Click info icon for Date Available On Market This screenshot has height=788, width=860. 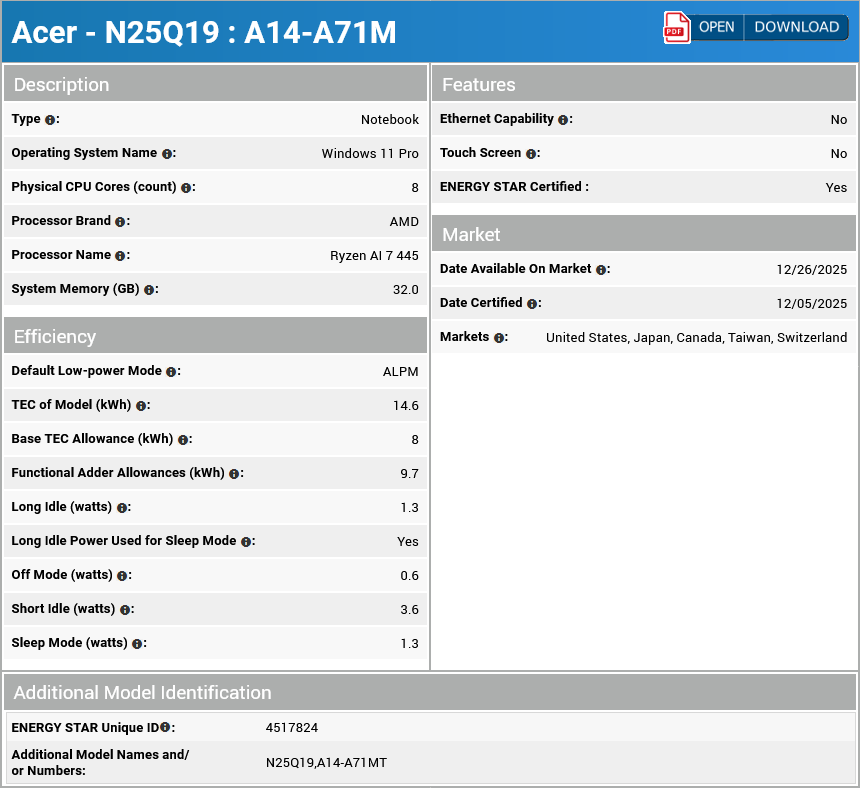[x=601, y=270]
